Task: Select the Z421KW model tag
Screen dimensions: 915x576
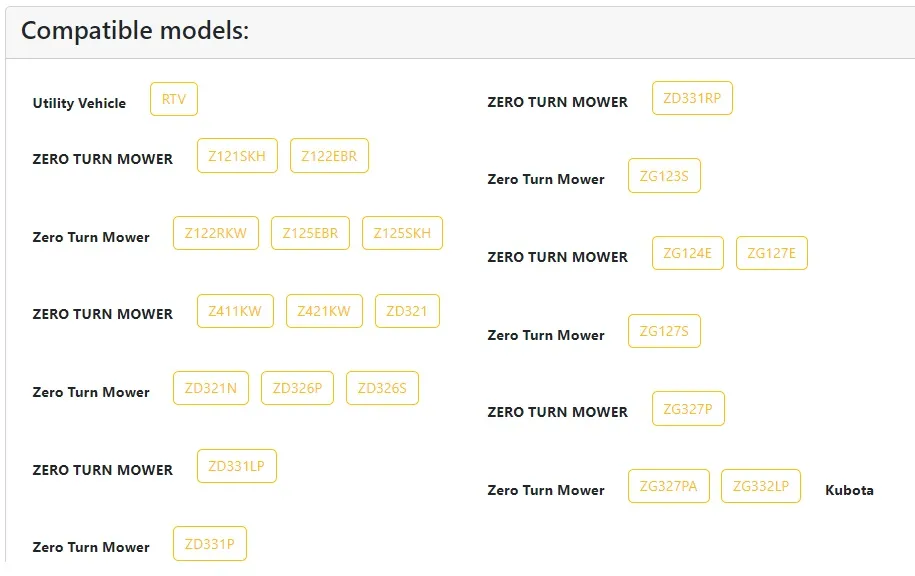Action: point(324,311)
